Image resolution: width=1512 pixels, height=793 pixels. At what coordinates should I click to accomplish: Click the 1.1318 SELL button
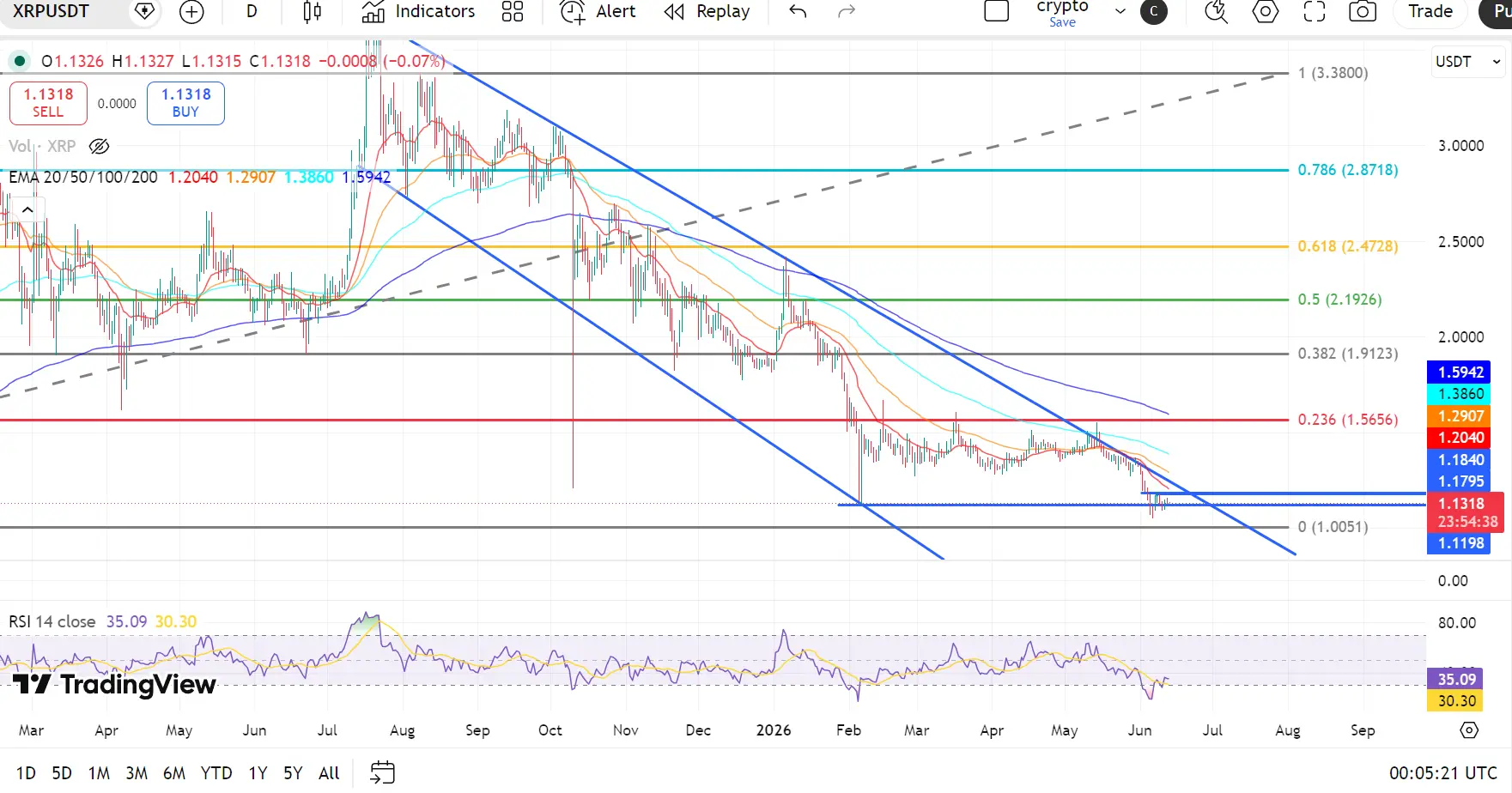(x=48, y=103)
